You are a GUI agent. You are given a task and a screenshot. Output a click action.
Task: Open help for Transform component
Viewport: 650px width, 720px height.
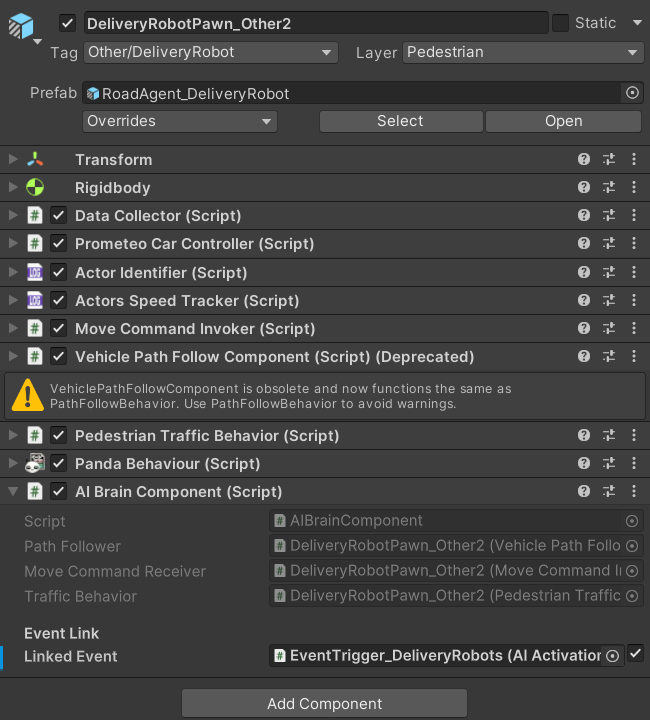pyautogui.click(x=583, y=159)
